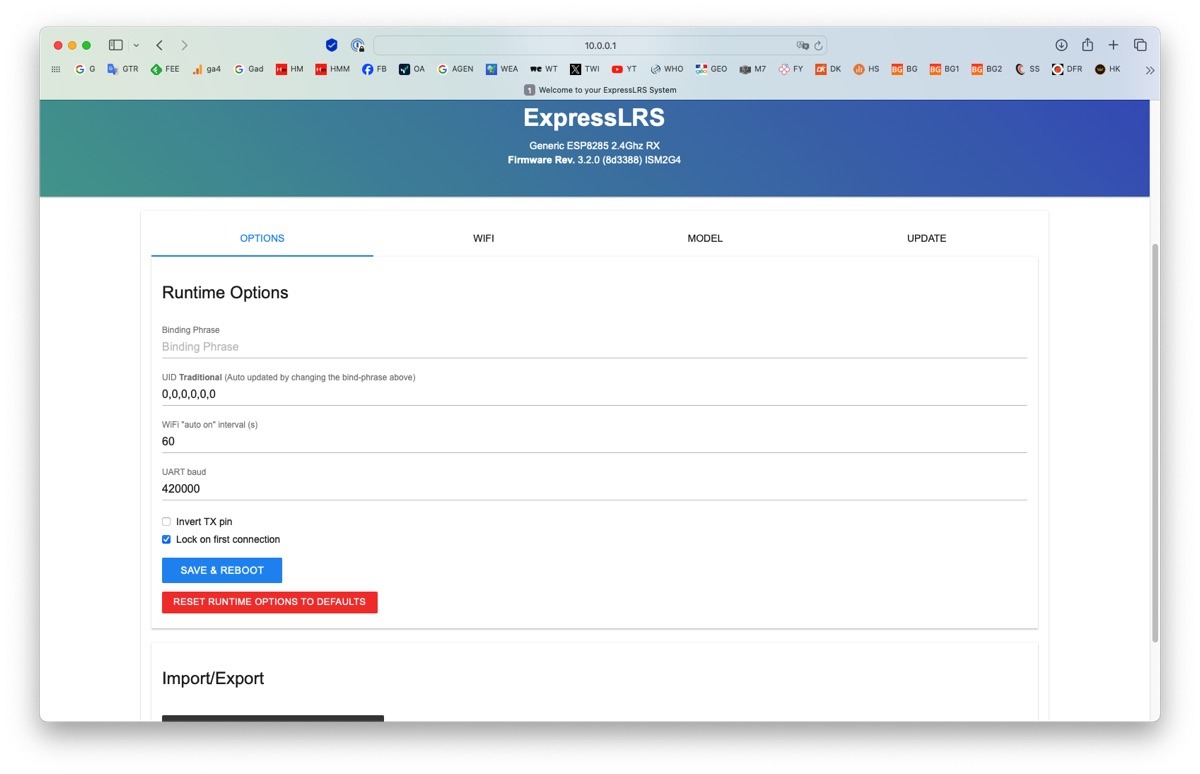
Task: Click the UID field showing 0,0,0,0,0,0
Action: [594, 394]
